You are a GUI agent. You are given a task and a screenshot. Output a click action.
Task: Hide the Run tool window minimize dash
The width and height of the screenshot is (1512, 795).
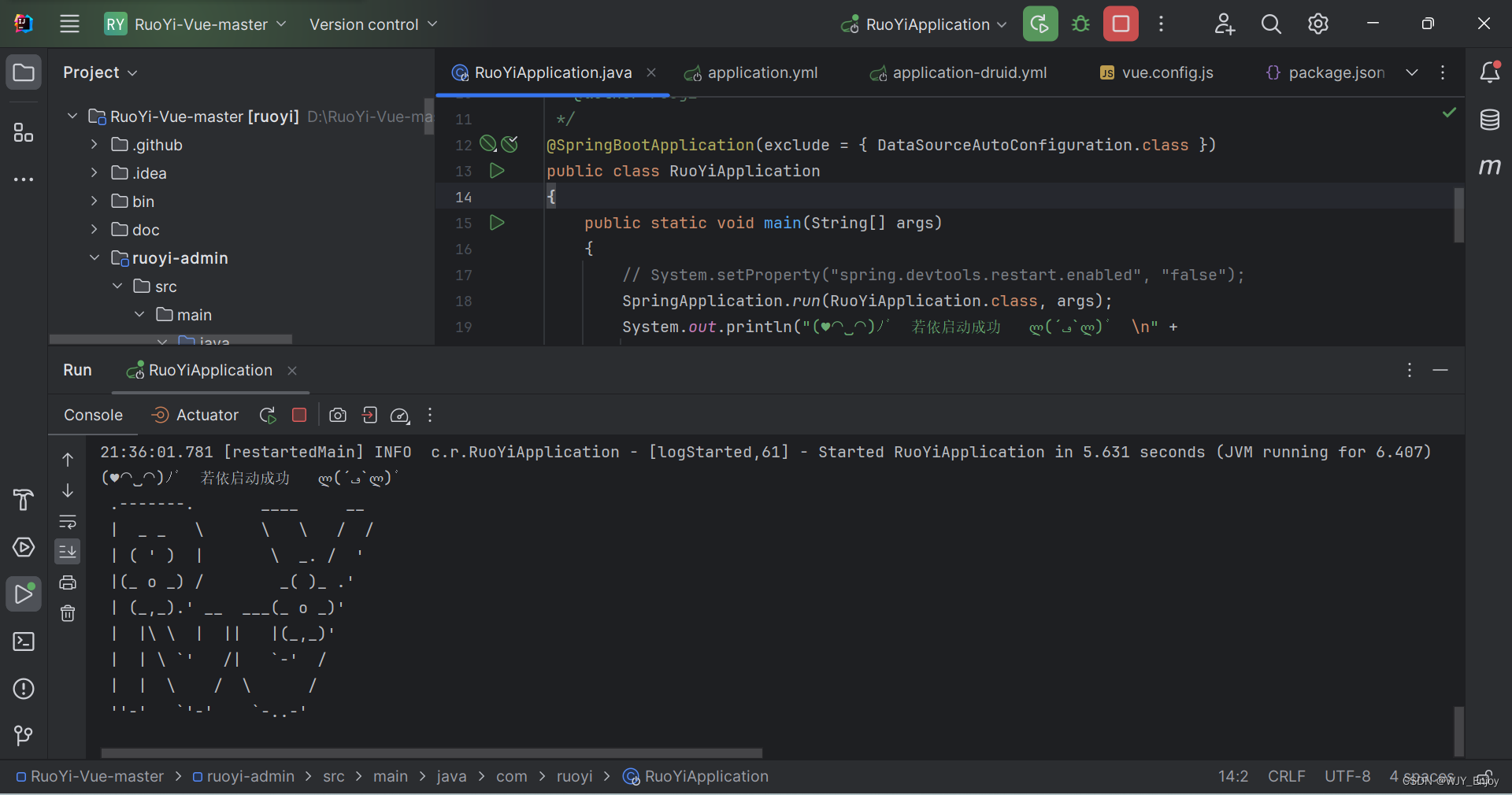1440,370
